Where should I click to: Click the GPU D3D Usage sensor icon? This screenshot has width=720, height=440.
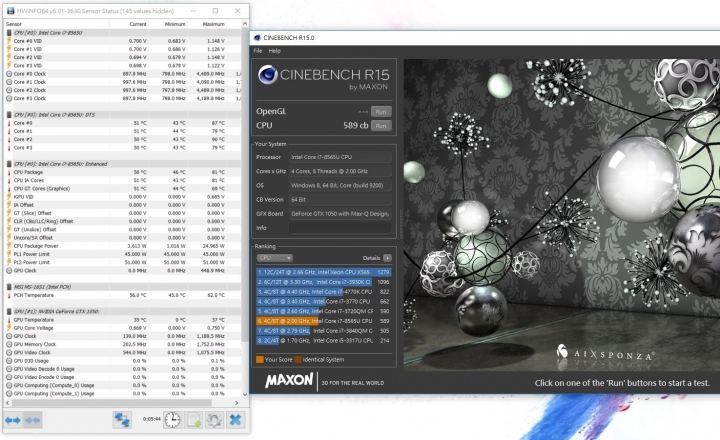point(9,361)
